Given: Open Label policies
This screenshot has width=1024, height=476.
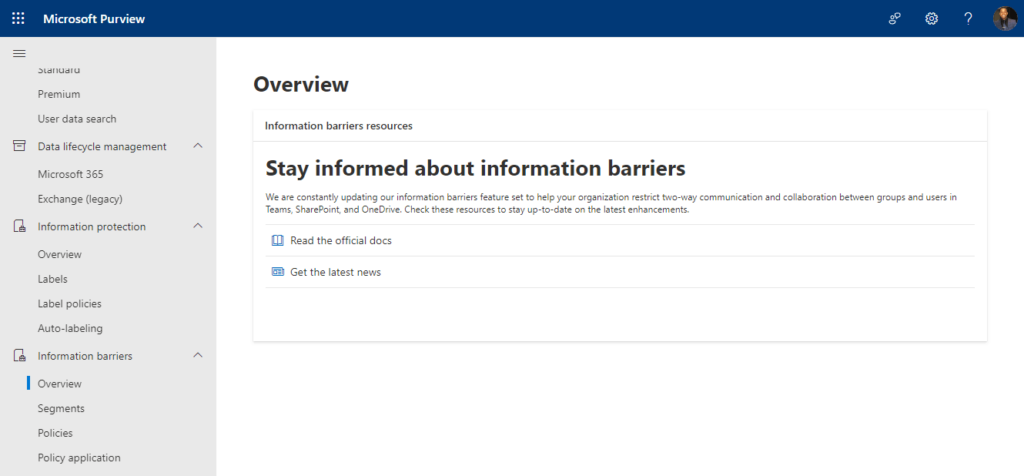Looking at the screenshot, I should click(x=69, y=304).
